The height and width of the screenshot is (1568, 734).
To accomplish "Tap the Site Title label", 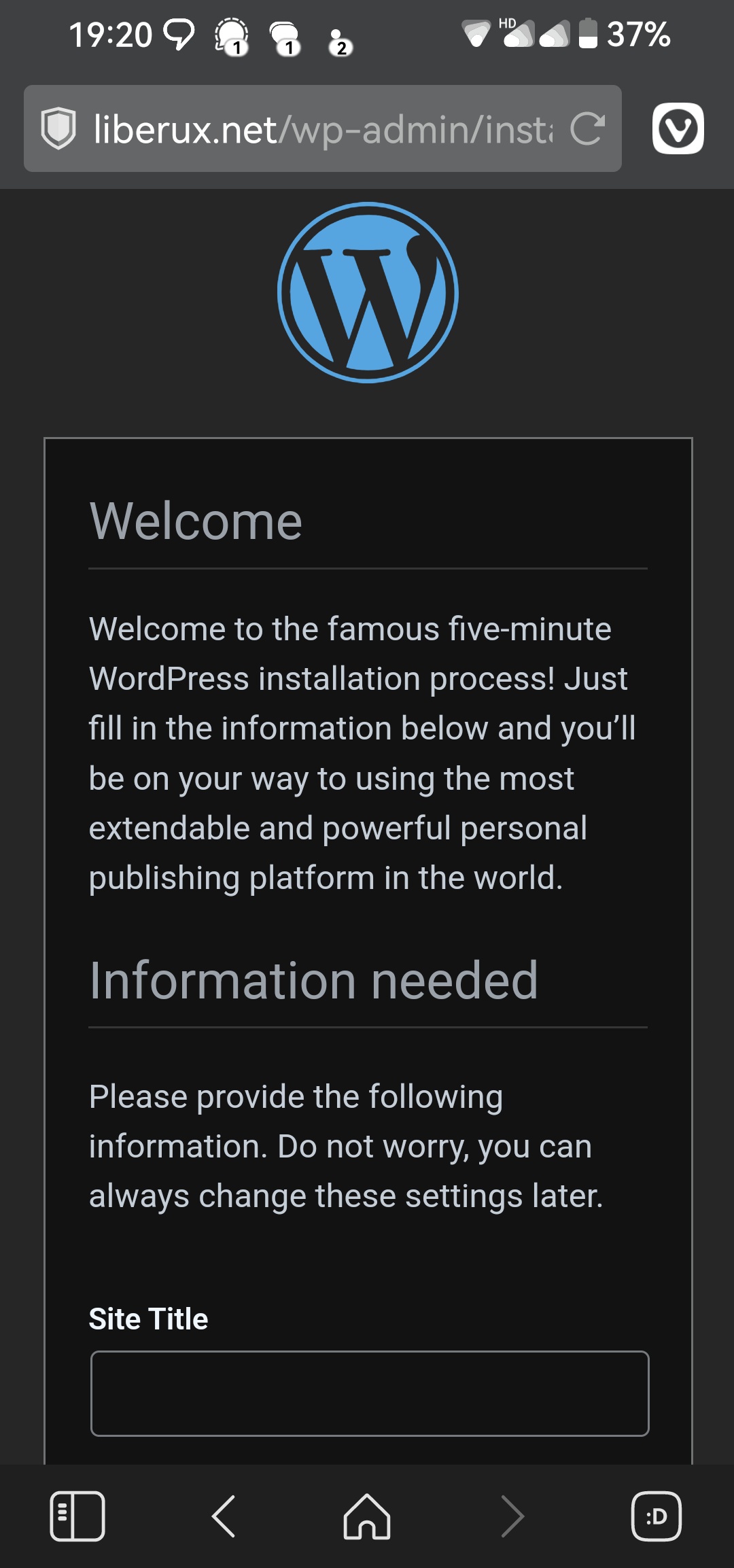I will click(148, 1319).
